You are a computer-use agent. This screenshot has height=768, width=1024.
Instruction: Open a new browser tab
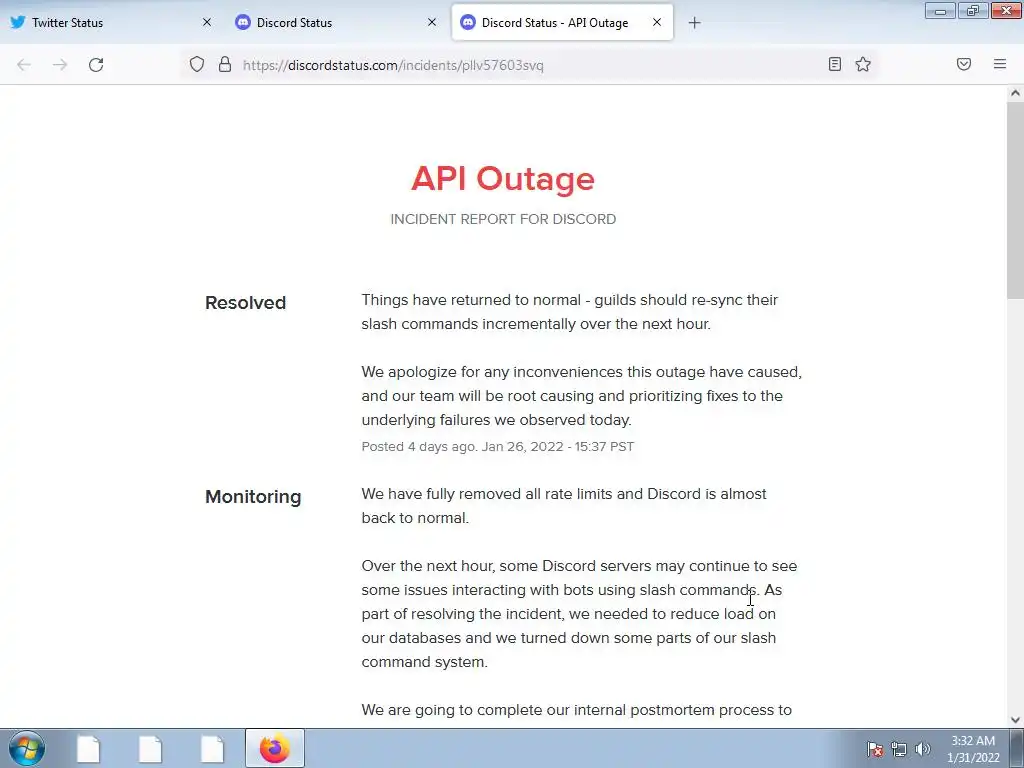click(x=694, y=23)
